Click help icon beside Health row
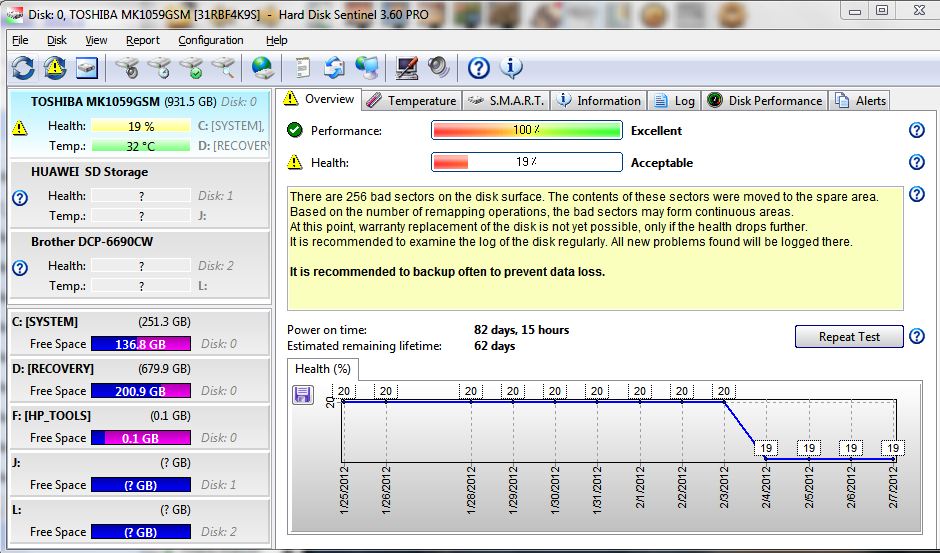This screenshot has height=553, width=940. tap(917, 162)
